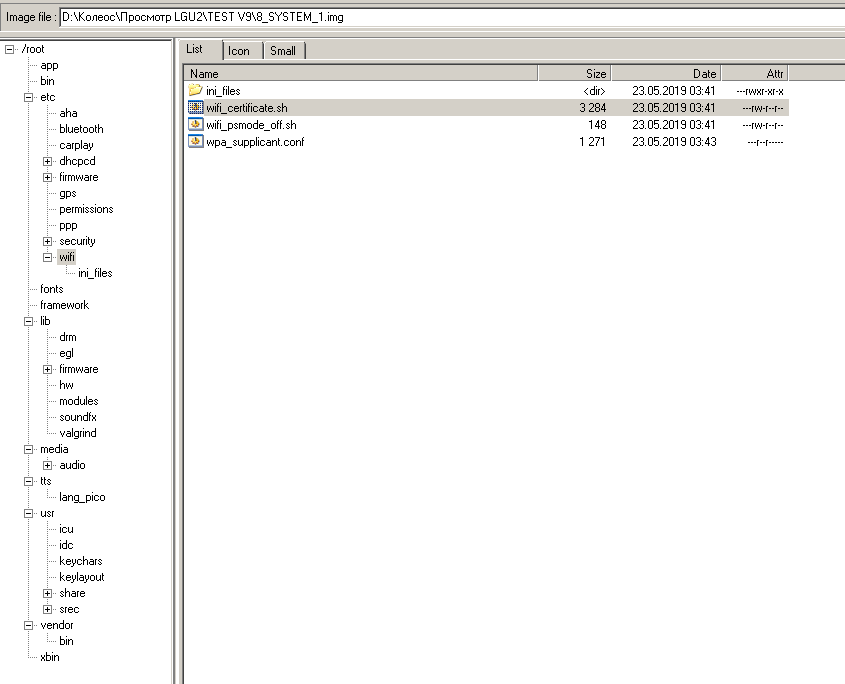845x684 pixels.
Task: Click the Image file path field
Action: click(x=452, y=17)
